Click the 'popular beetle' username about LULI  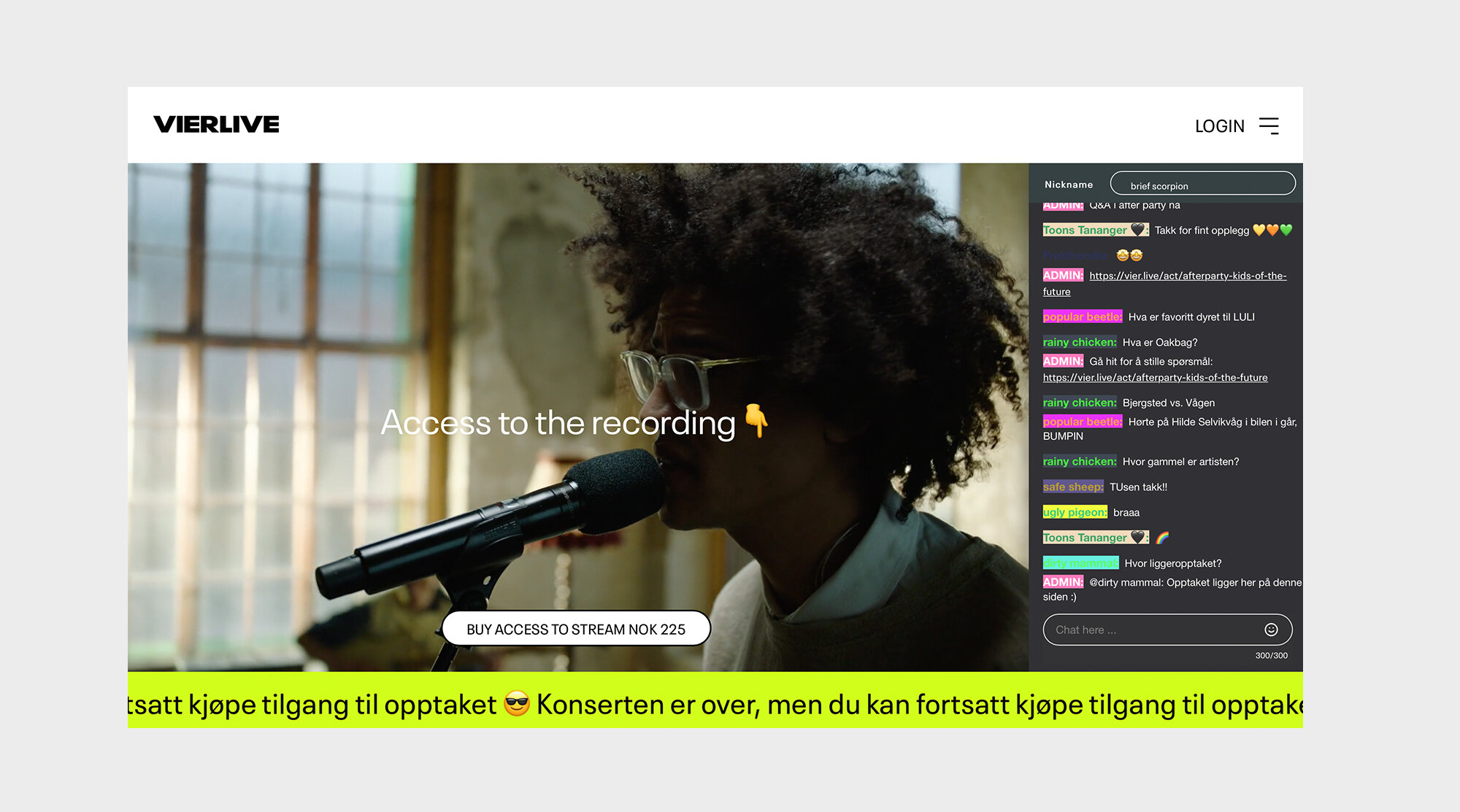pyautogui.click(x=1082, y=317)
